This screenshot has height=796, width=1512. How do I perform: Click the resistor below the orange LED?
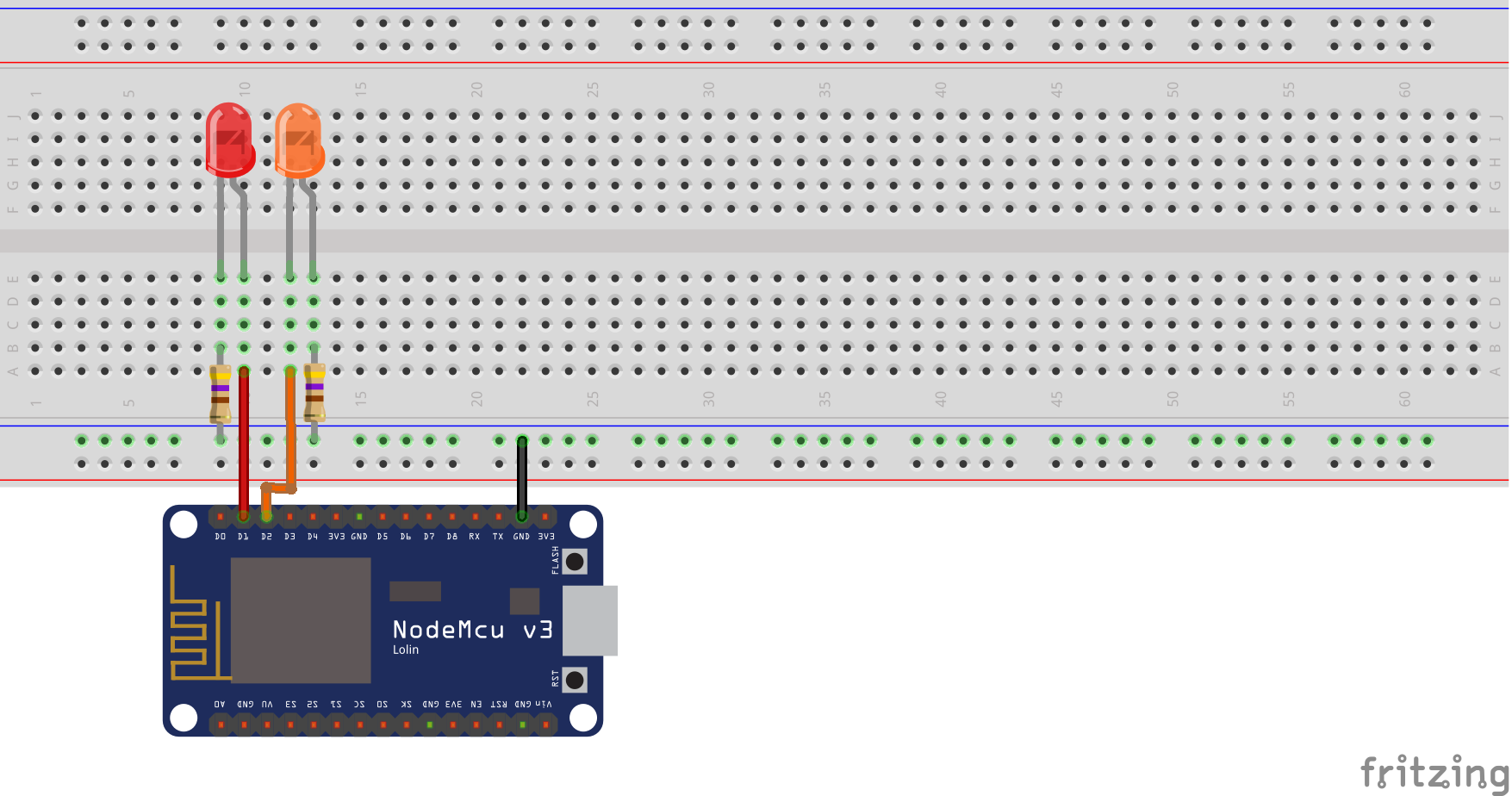click(x=314, y=394)
